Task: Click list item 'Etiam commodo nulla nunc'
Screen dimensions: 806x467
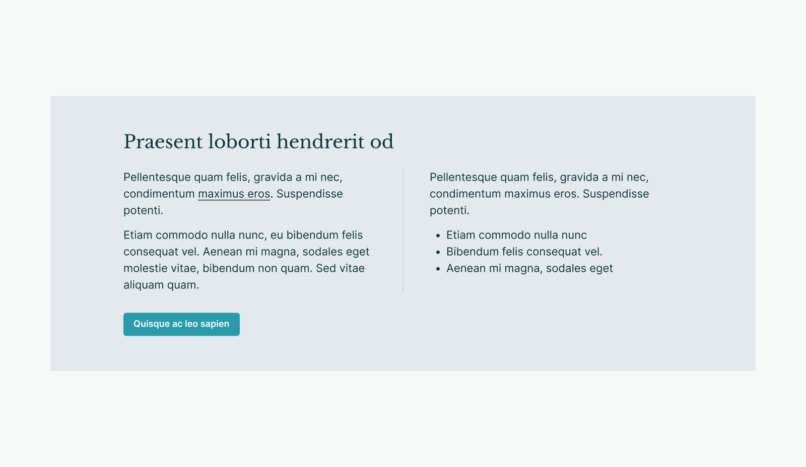Action: 516,235
